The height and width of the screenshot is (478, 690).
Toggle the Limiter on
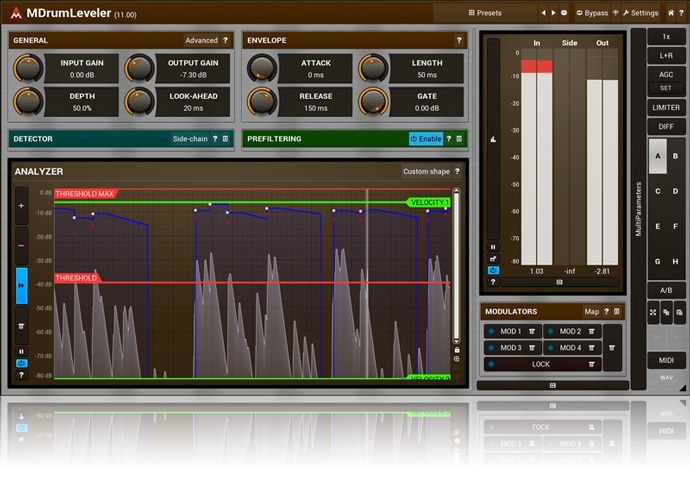pos(666,107)
